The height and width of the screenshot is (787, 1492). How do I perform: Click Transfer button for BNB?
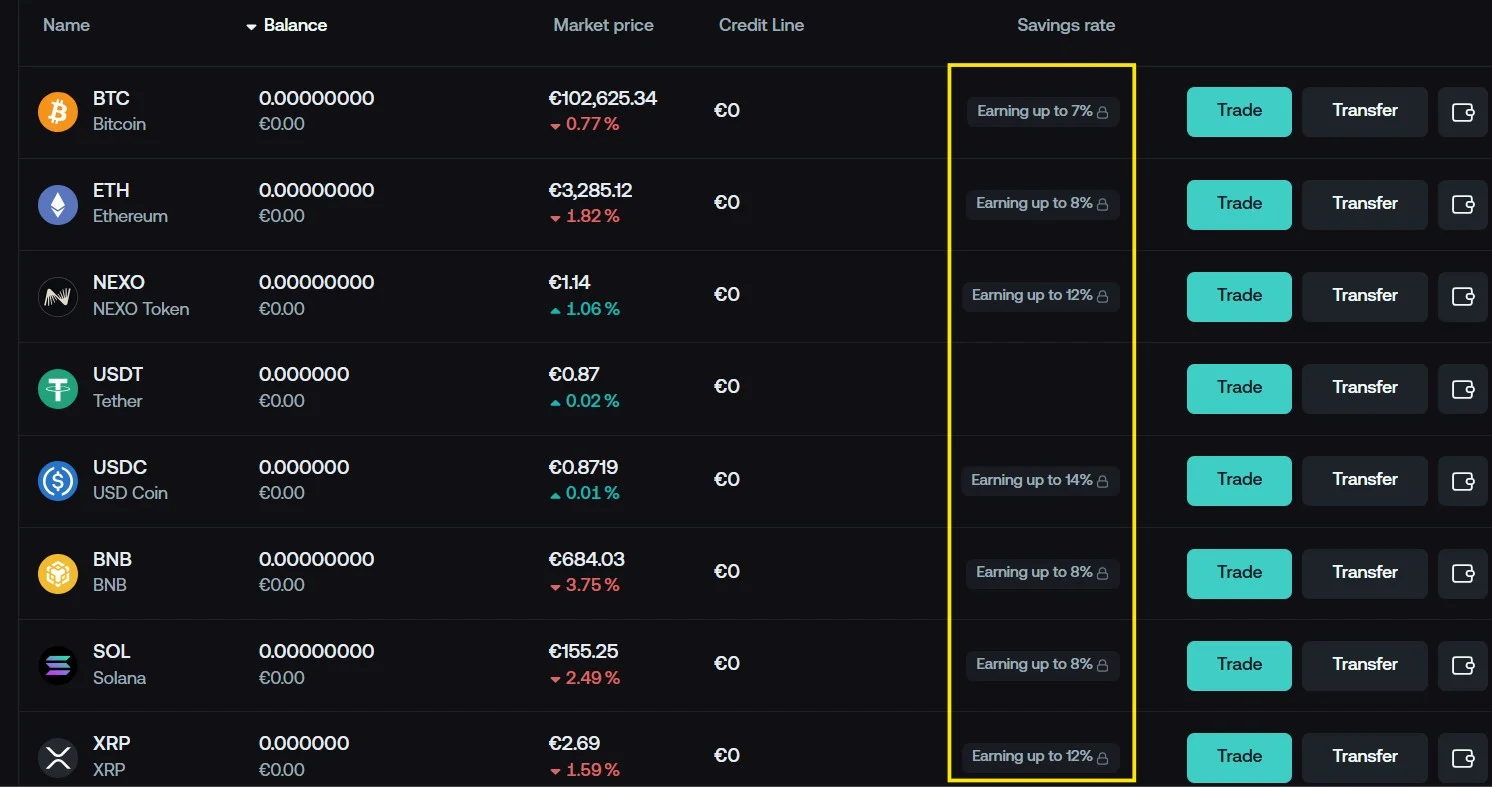point(1365,573)
